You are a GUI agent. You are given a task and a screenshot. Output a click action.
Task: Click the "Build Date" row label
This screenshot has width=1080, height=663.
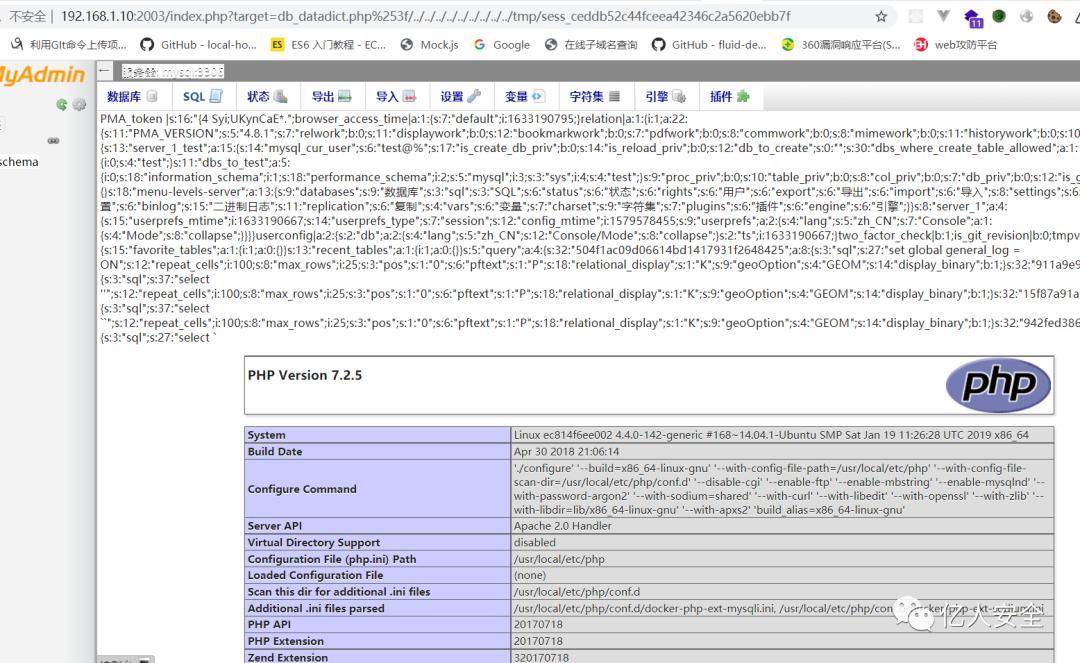[275, 452]
